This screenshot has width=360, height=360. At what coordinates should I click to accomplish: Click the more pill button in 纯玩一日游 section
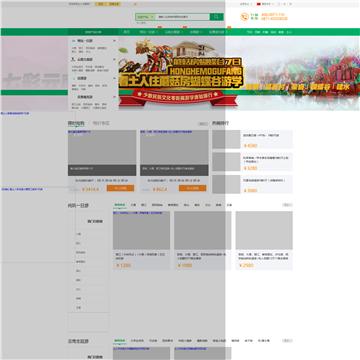point(287,205)
